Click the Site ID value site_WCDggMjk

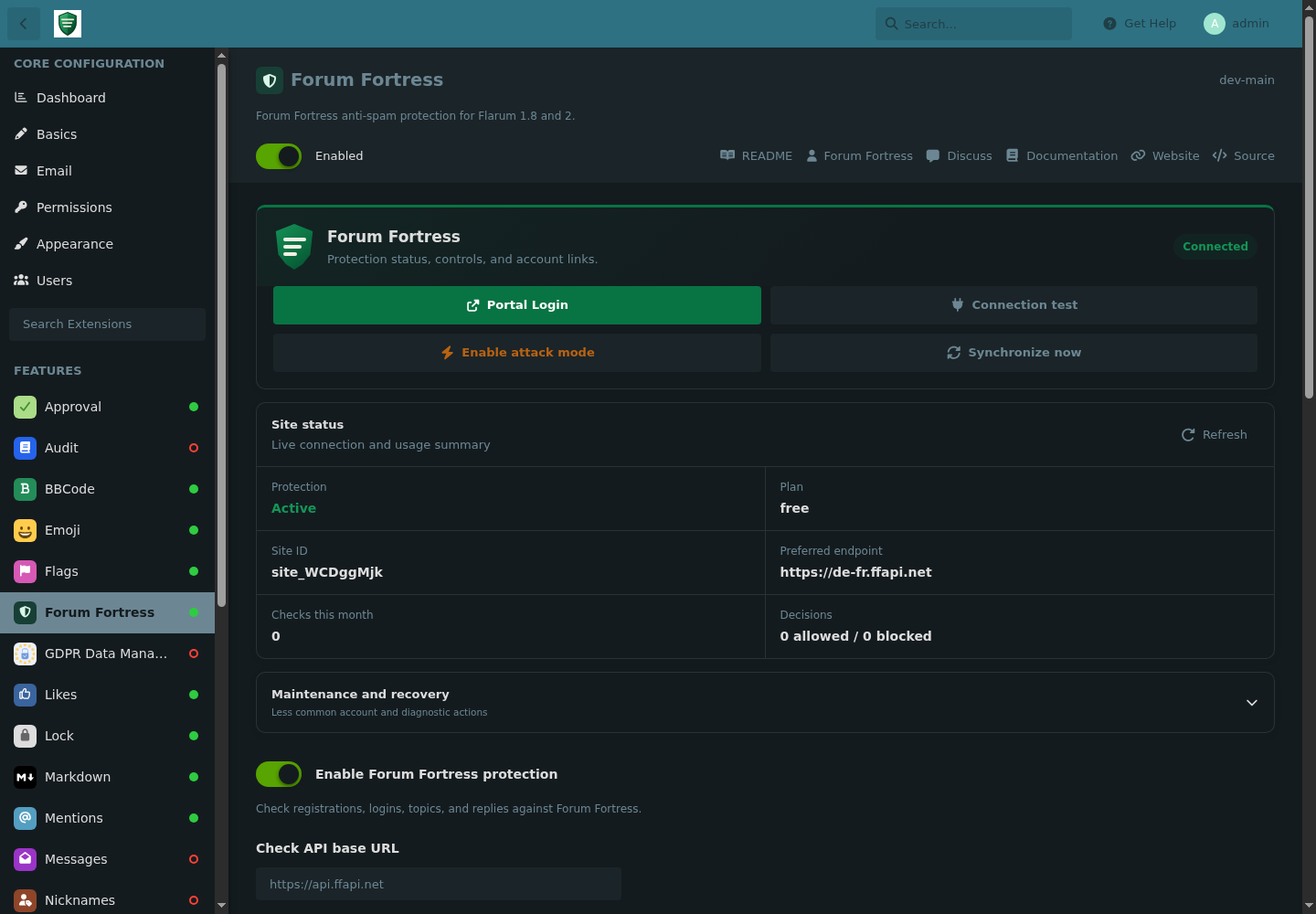tap(327, 572)
